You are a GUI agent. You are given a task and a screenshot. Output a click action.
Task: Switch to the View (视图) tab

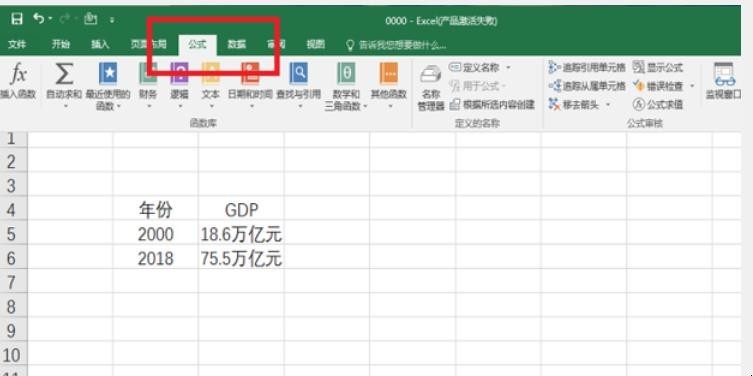(x=315, y=45)
